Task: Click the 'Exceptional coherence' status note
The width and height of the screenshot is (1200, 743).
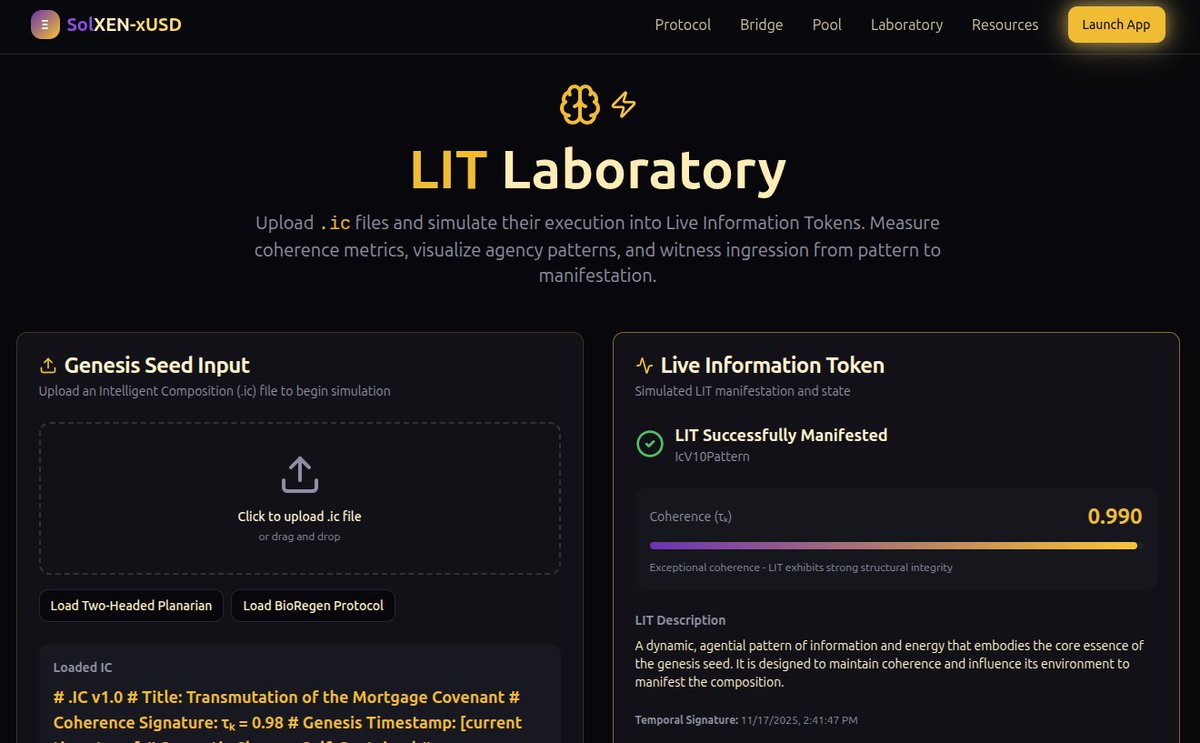Action: (801, 568)
